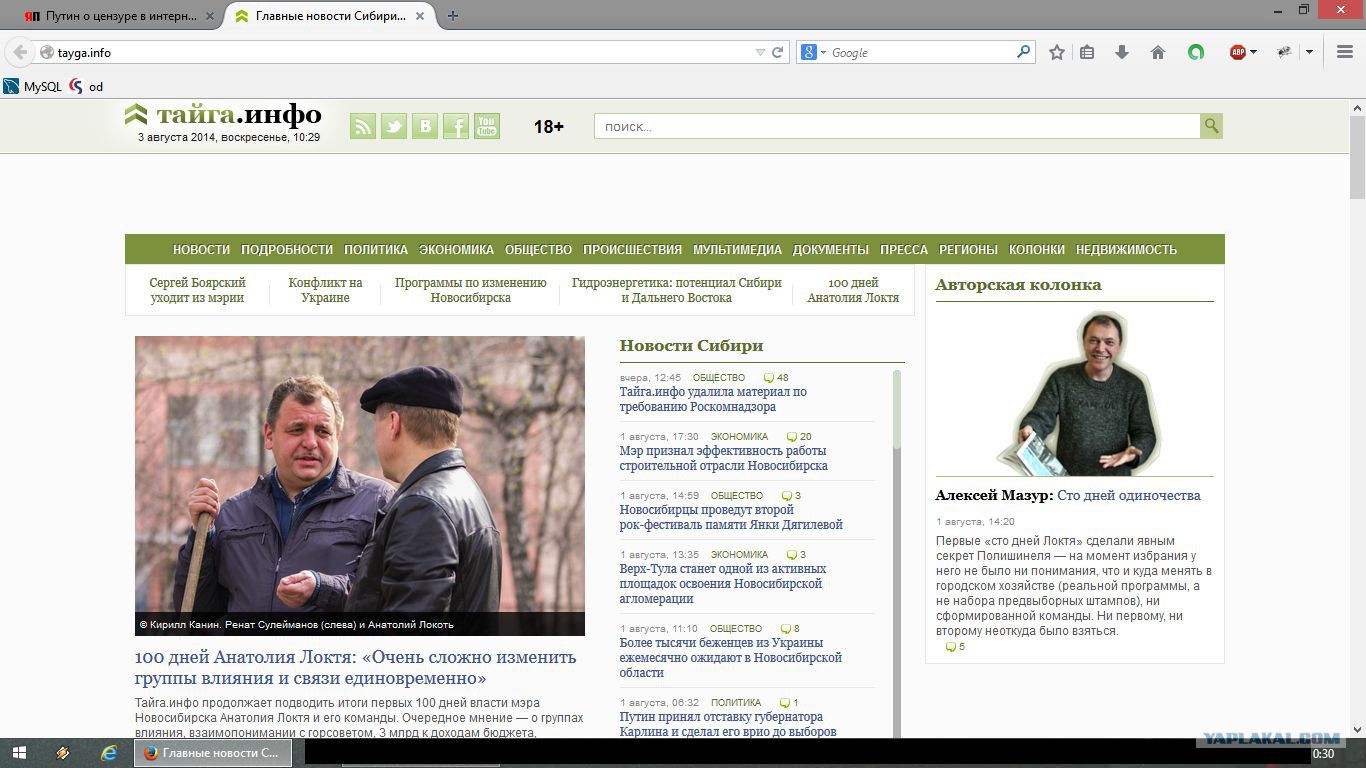Close the Путин о цензуре tab
The height and width of the screenshot is (768, 1366).
[x=209, y=16]
